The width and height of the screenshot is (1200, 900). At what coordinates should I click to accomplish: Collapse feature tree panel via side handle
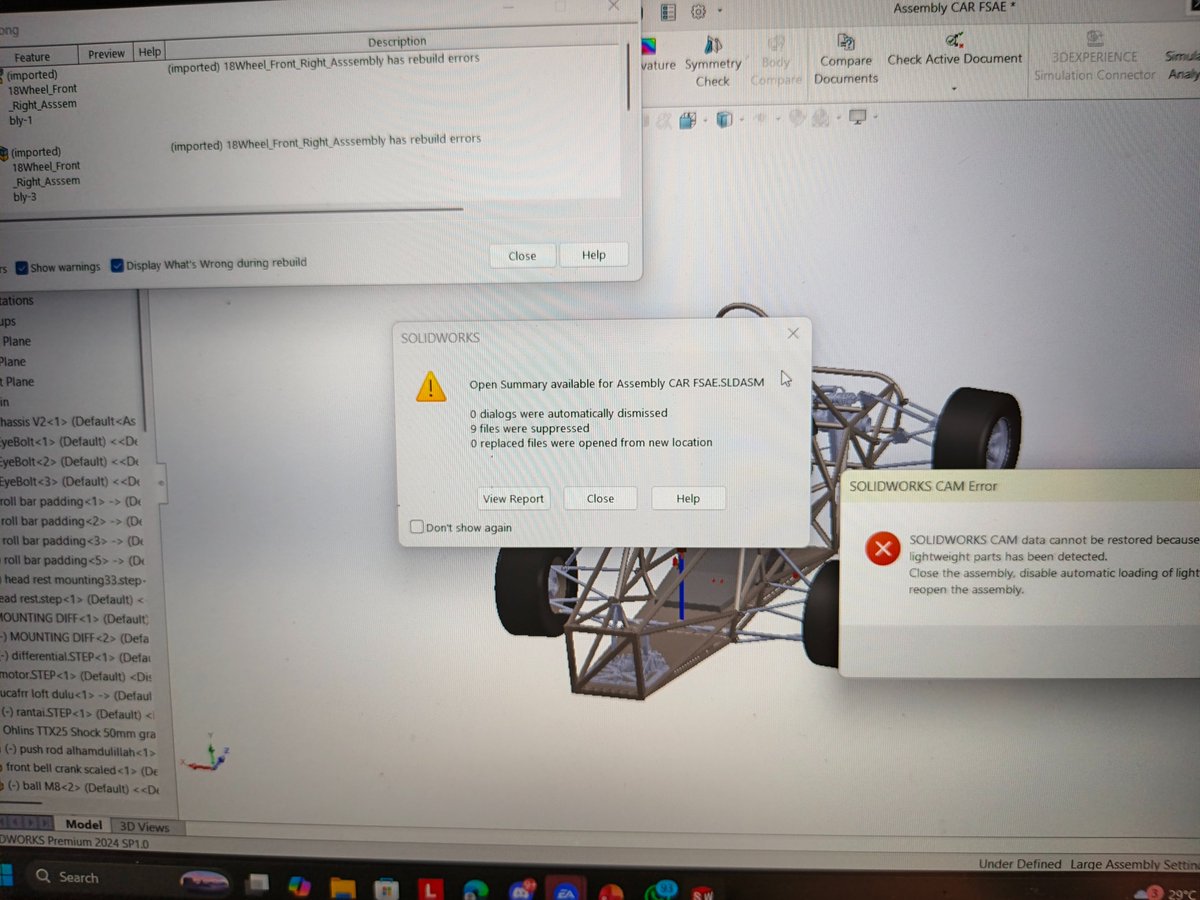click(x=162, y=482)
